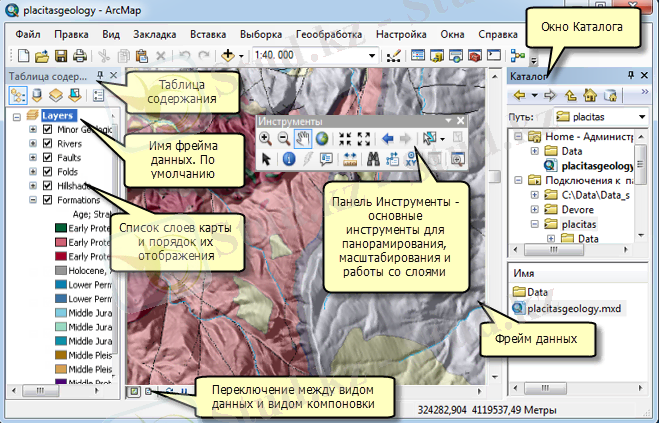Image resolution: width=659 pixels, height=423 pixels.
Task: Go back to previous extent
Action: tap(387, 138)
